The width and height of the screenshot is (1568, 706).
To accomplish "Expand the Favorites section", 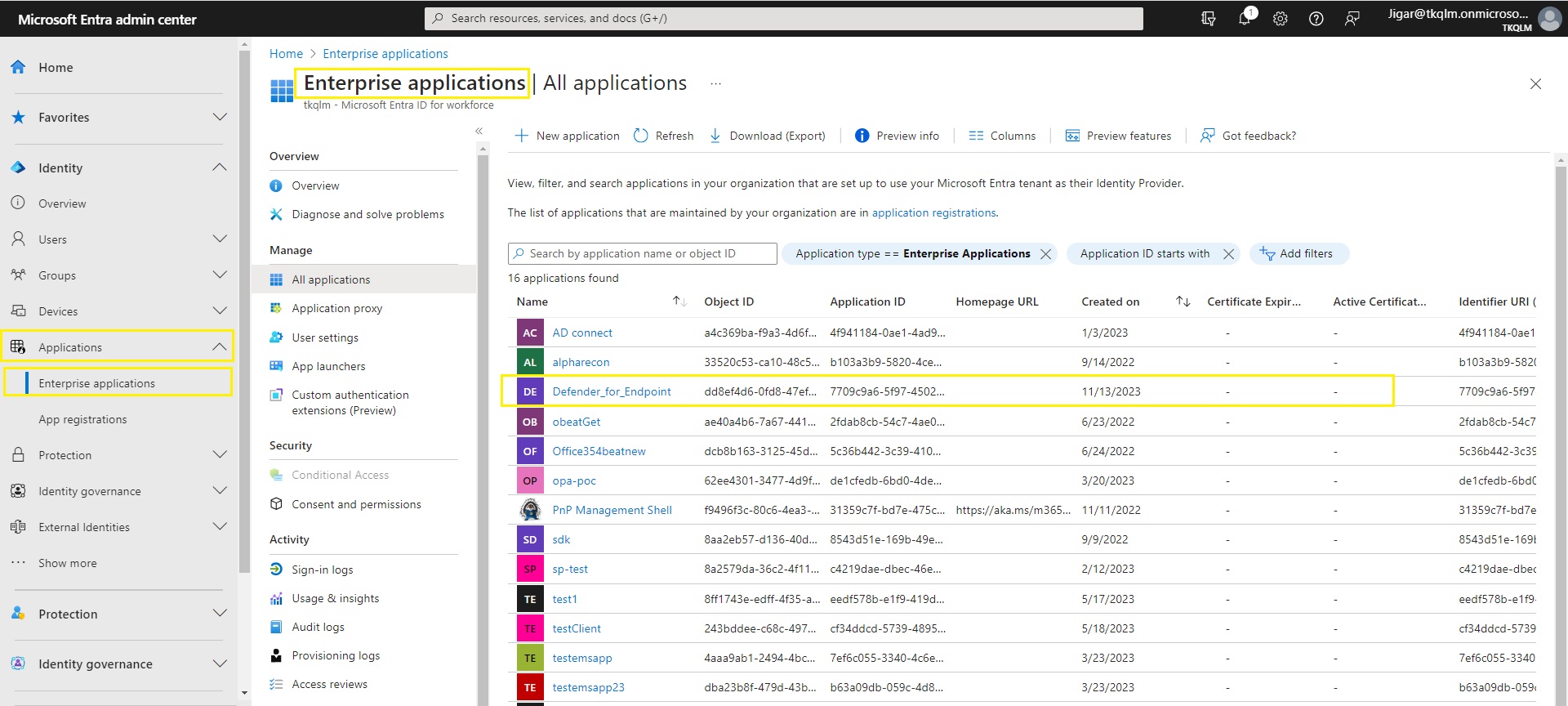I will pos(220,117).
